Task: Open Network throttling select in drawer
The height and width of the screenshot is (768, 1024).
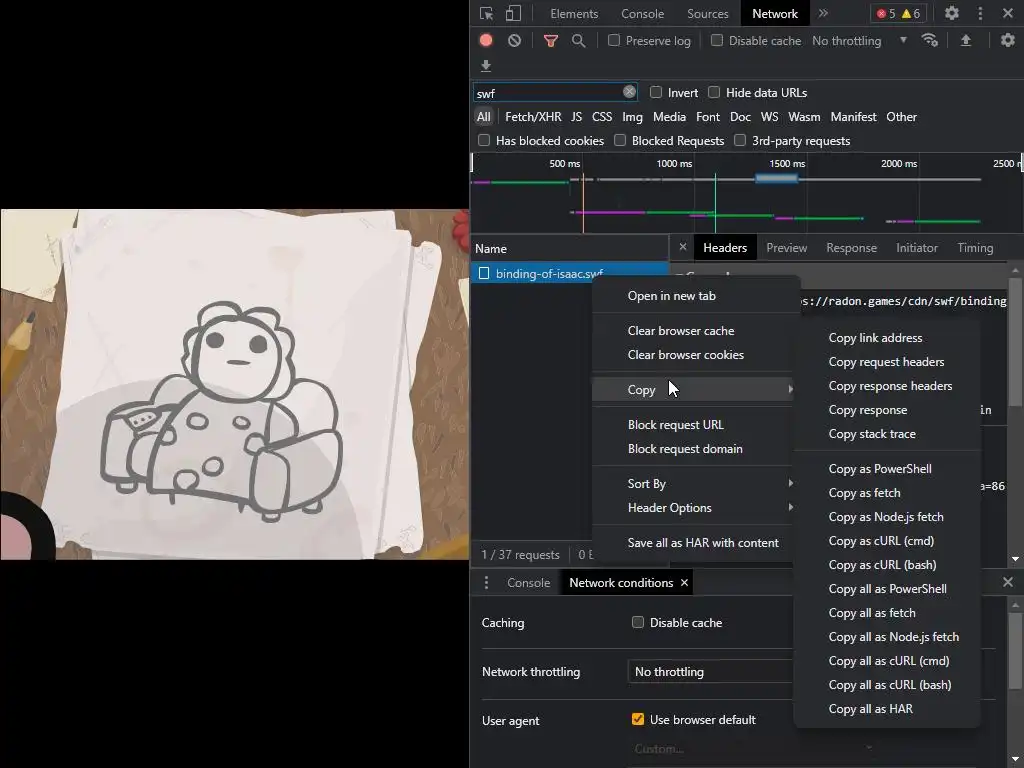Action: [711, 671]
